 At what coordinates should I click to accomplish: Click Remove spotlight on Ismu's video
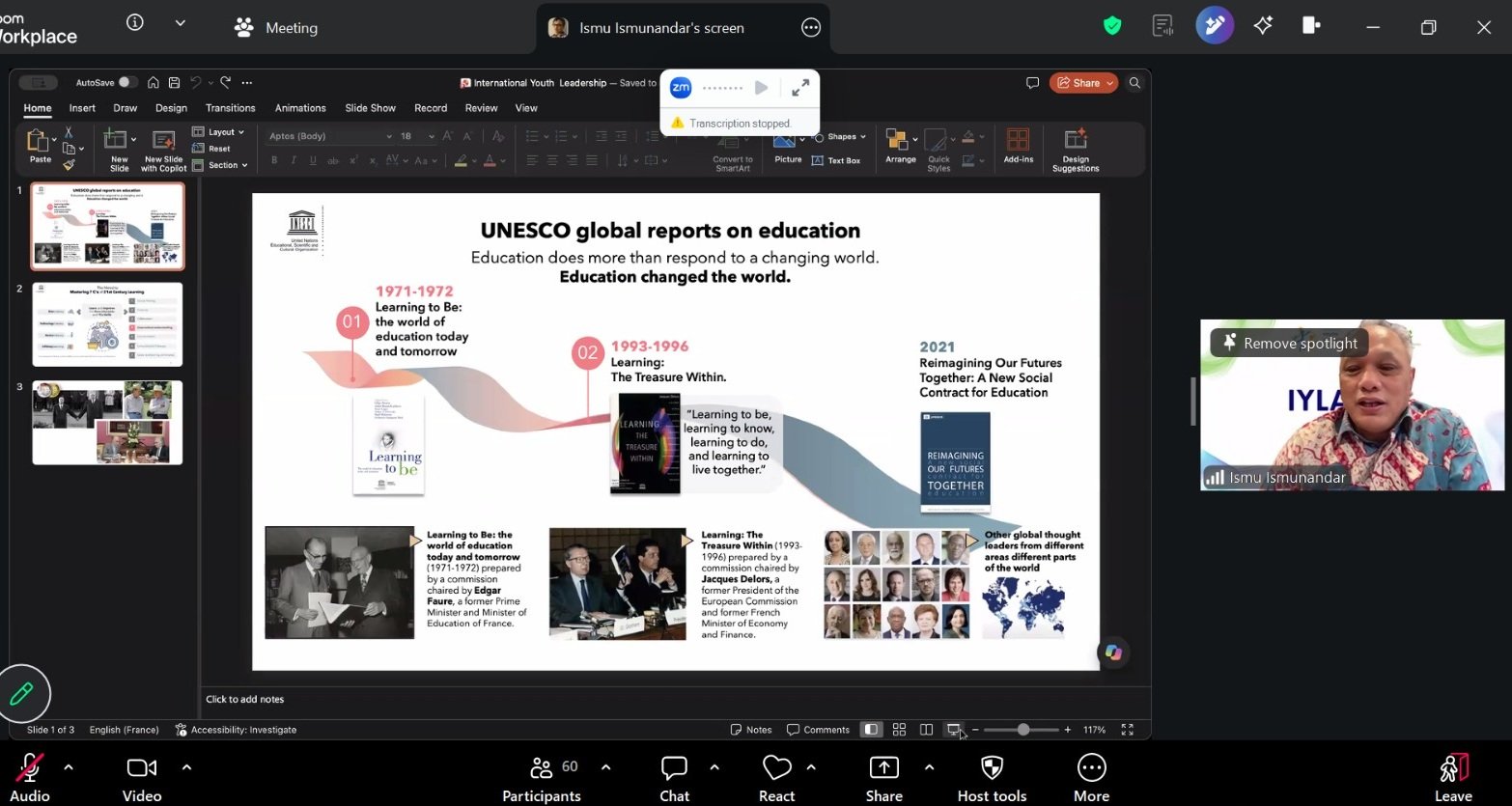pyautogui.click(x=1289, y=343)
